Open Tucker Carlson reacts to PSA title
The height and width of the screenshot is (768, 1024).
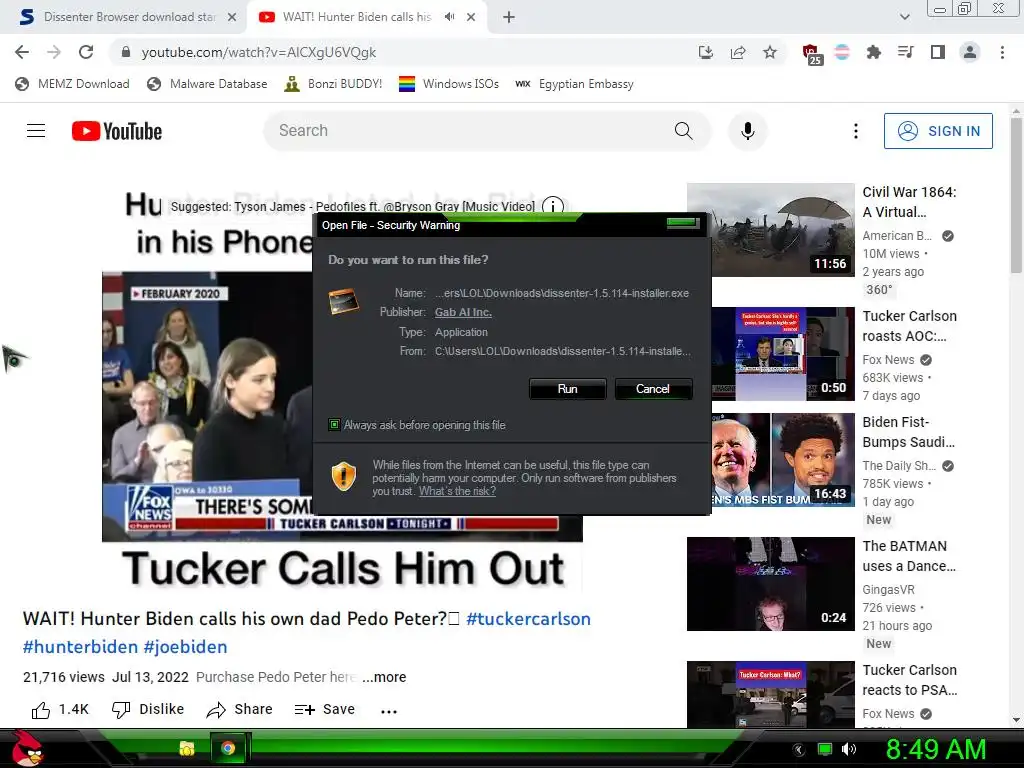pos(910,680)
